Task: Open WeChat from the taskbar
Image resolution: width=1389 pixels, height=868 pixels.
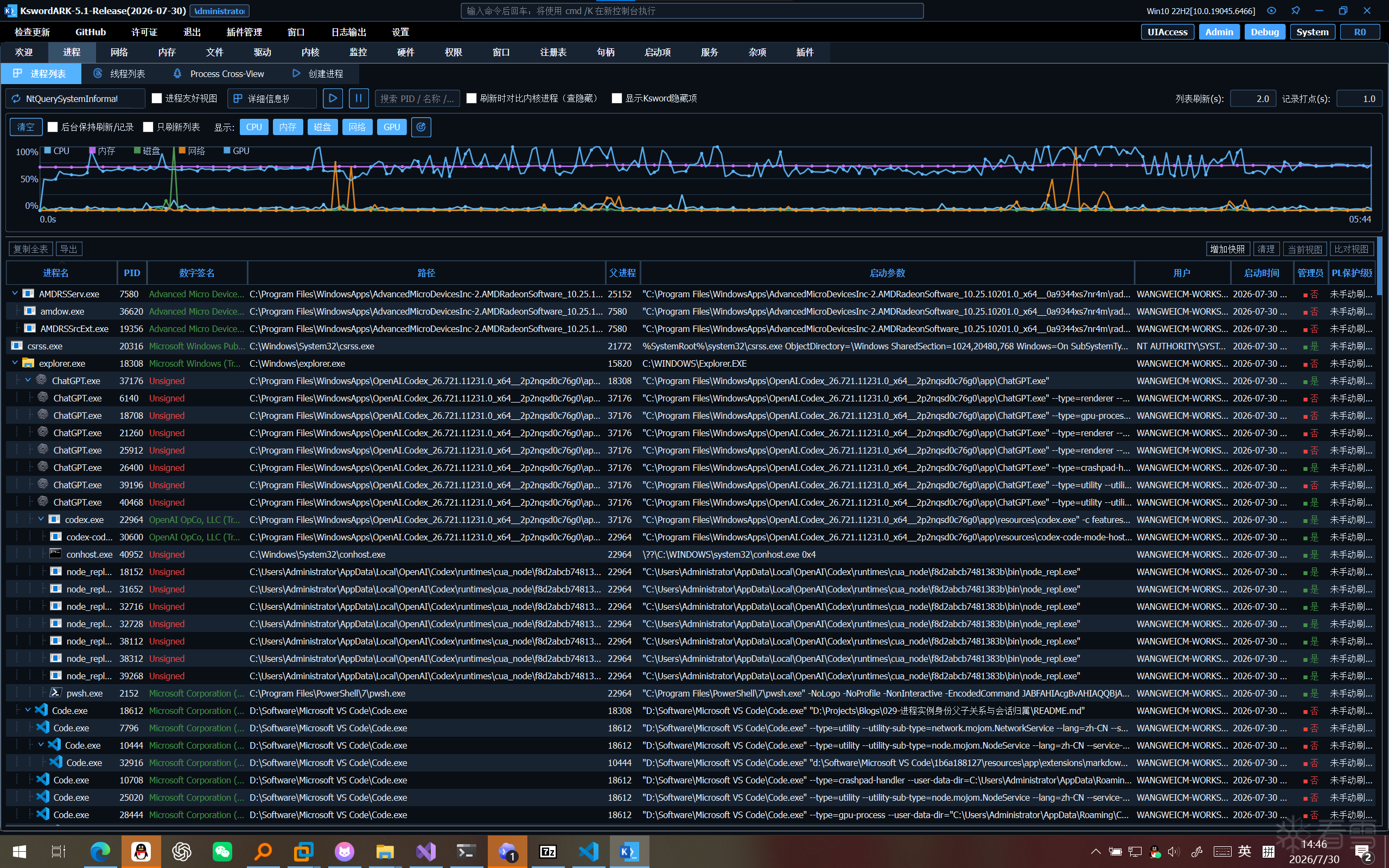Action: [x=222, y=851]
